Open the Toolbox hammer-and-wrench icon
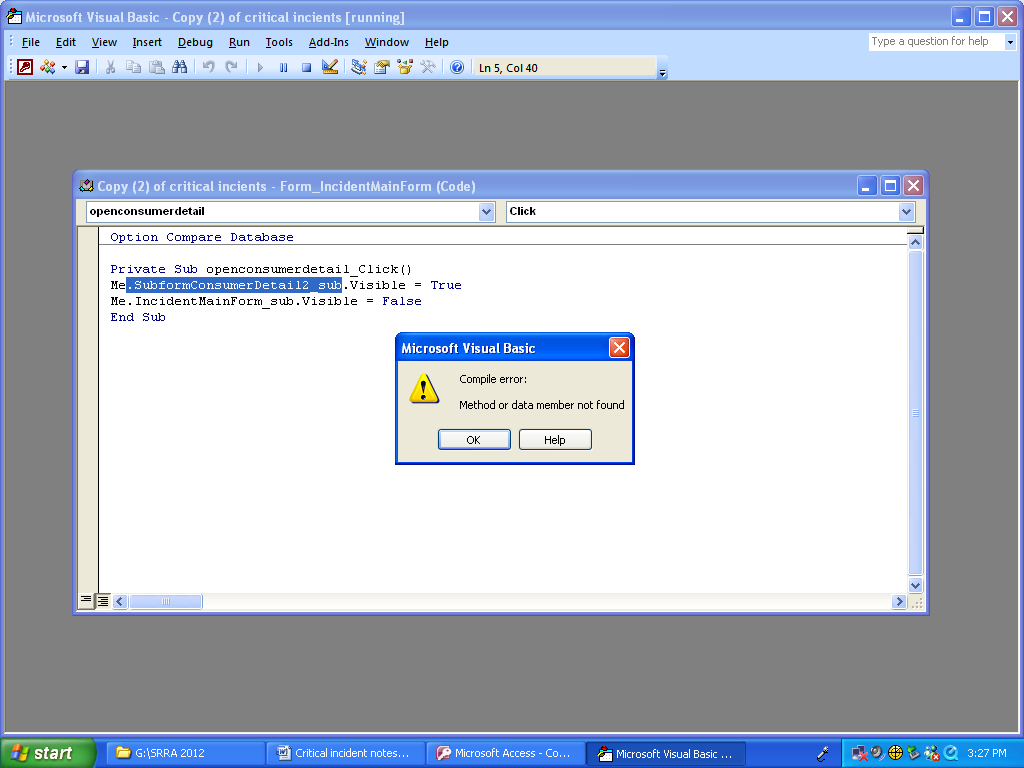The width and height of the screenshot is (1024, 768). click(428, 67)
